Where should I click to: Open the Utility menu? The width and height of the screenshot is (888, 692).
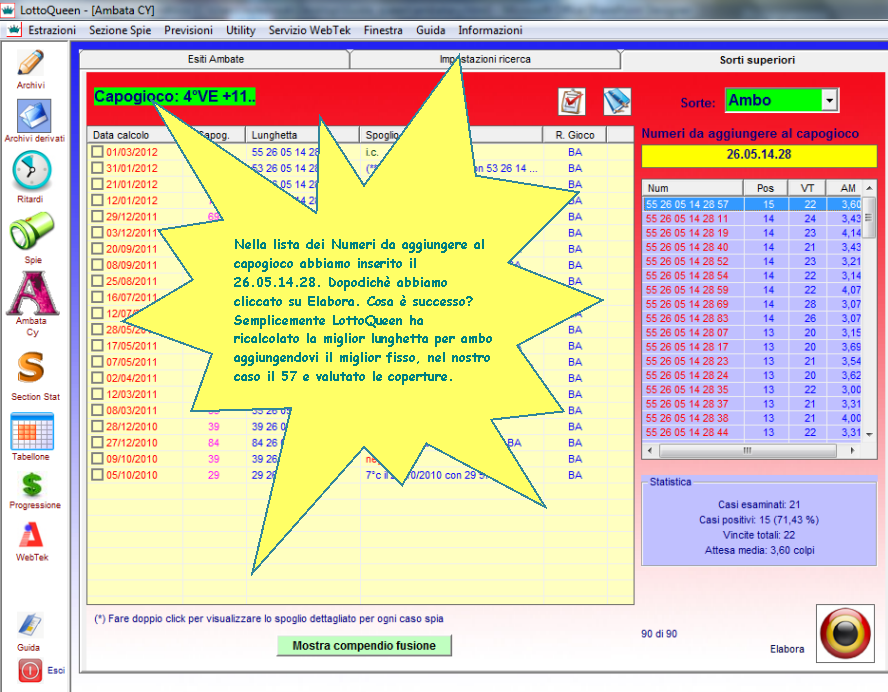241,31
